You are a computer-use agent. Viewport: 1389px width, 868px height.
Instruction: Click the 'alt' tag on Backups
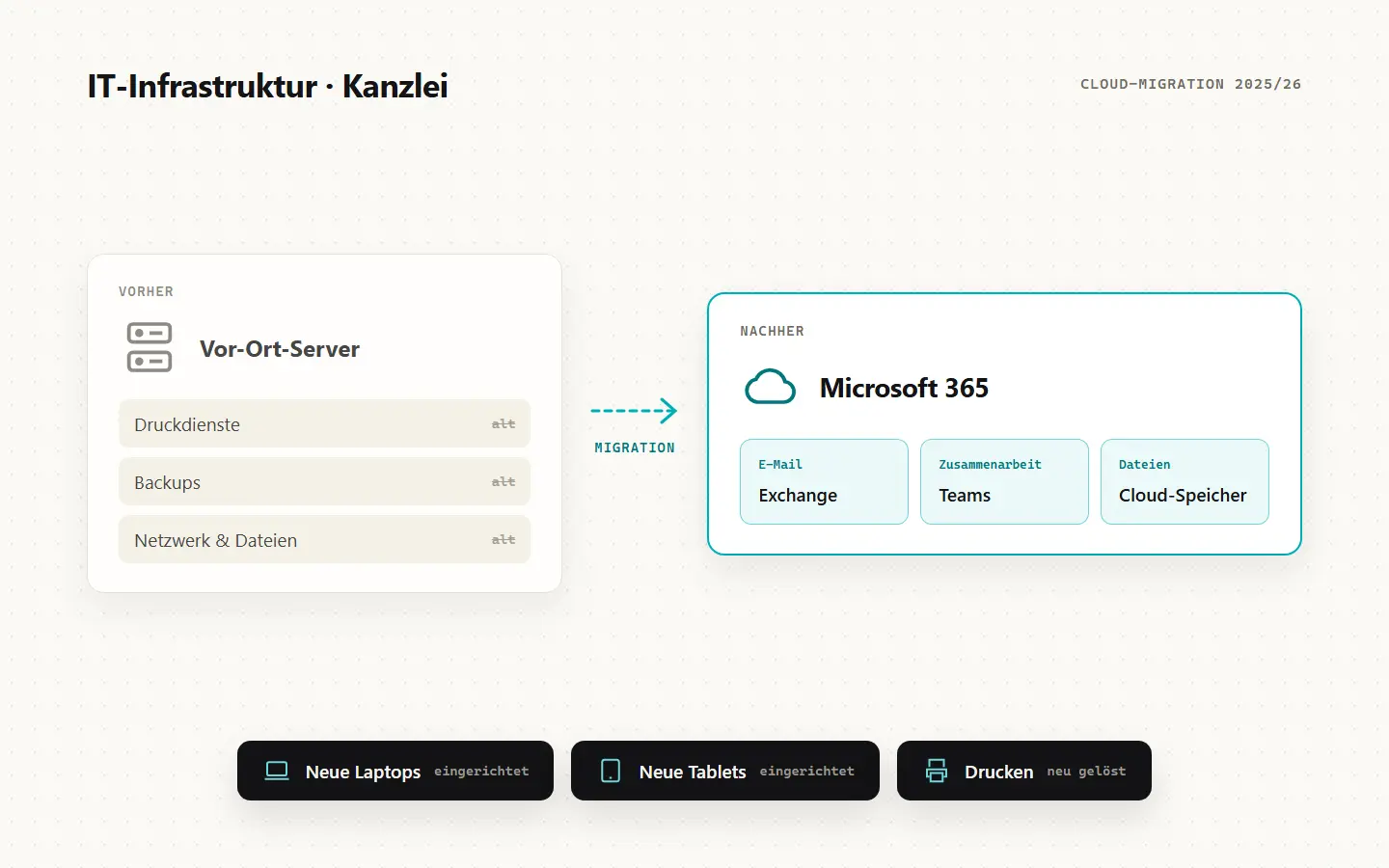(x=504, y=482)
